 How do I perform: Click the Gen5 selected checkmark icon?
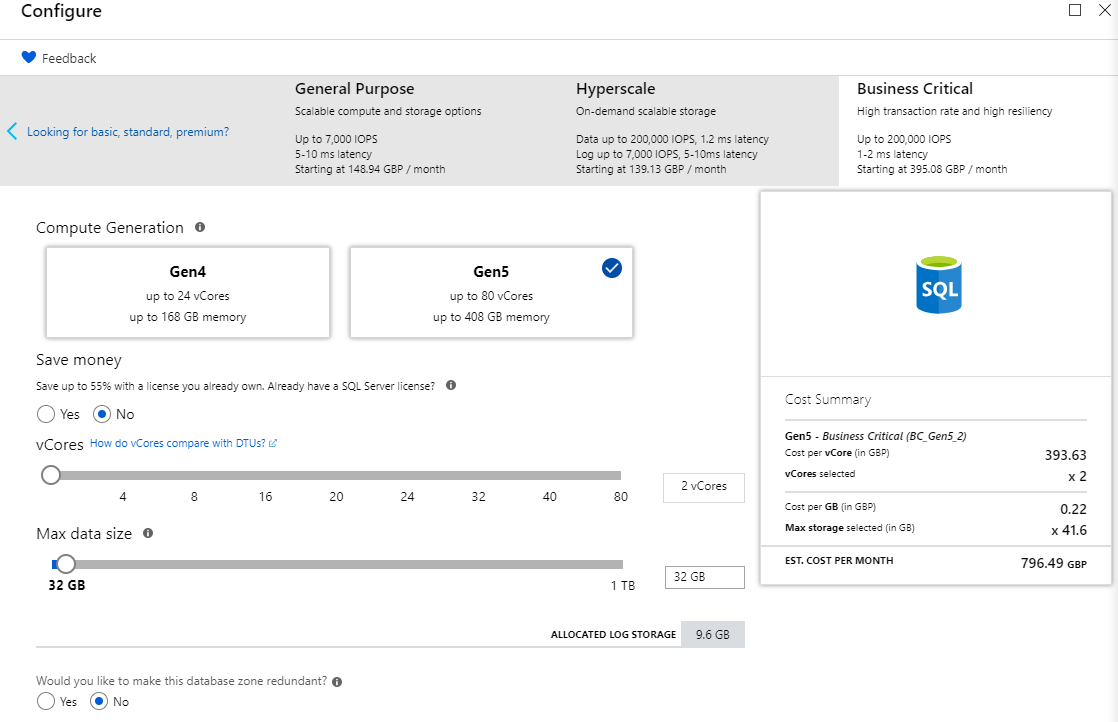point(612,268)
